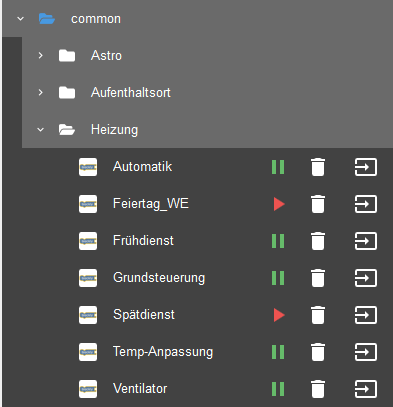The image size is (393, 407).
Task: Expand the Aufenthaltsort folder chevron
Action: click(x=40, y=92)
